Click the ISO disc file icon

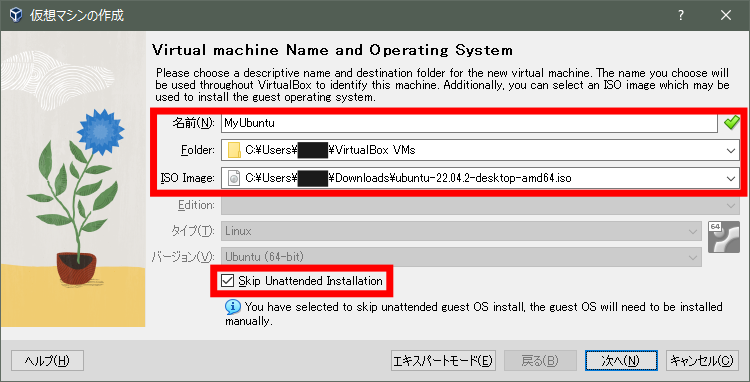tap(234, 178)
